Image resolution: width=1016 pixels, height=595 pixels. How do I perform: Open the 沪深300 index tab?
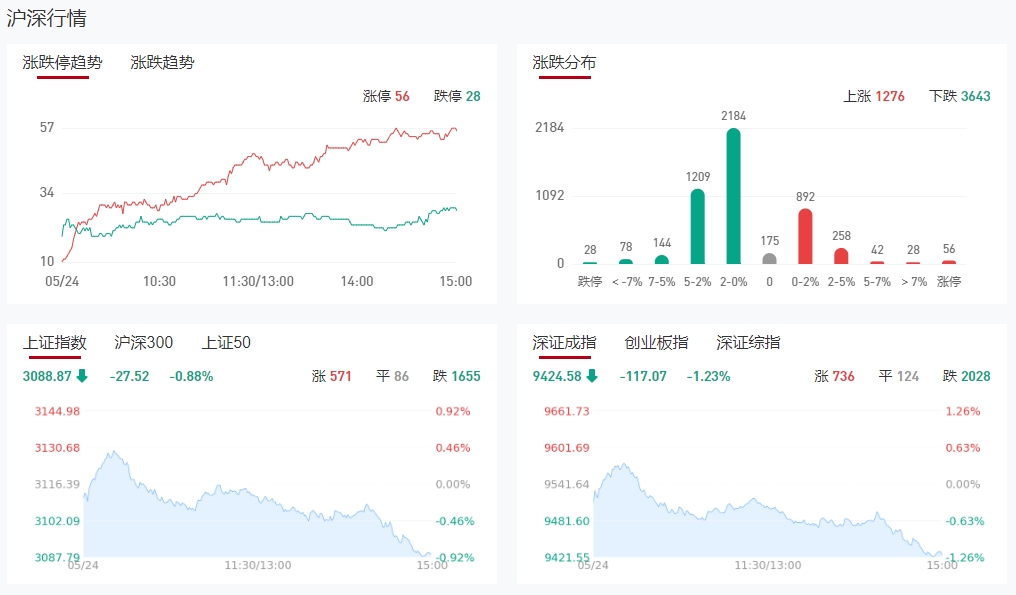(144, 342)
